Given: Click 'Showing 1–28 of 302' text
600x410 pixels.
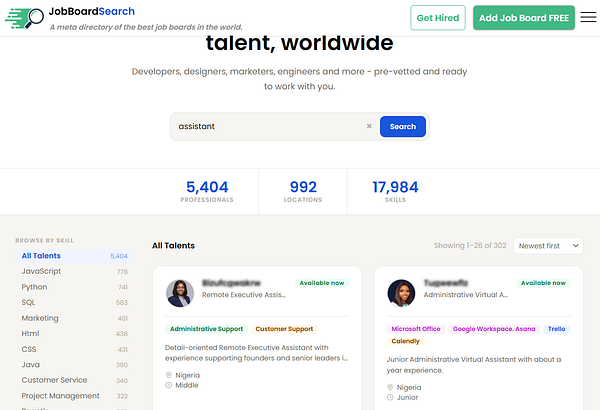Looking at the screenshot, I should pyautogui.click(x=470, y=245).
